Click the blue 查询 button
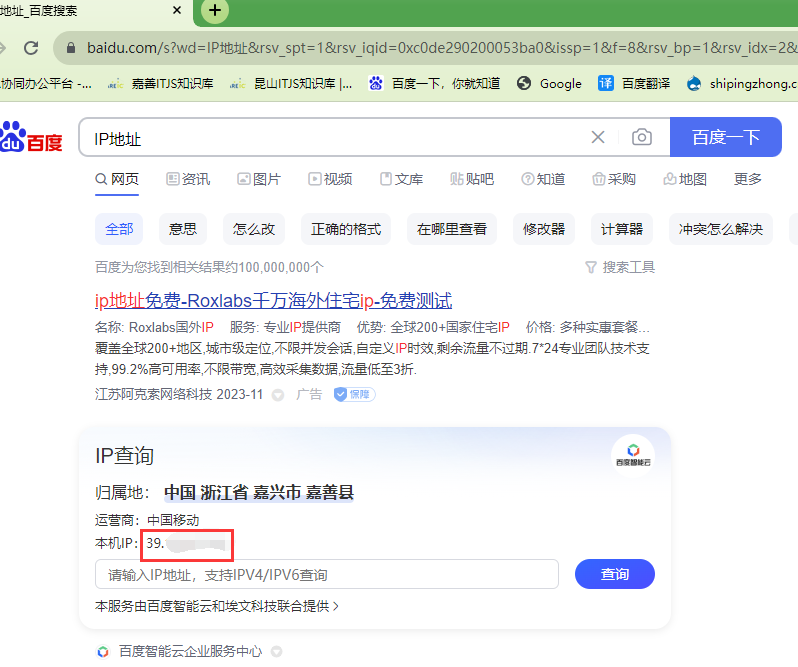 tap(615, 574)
